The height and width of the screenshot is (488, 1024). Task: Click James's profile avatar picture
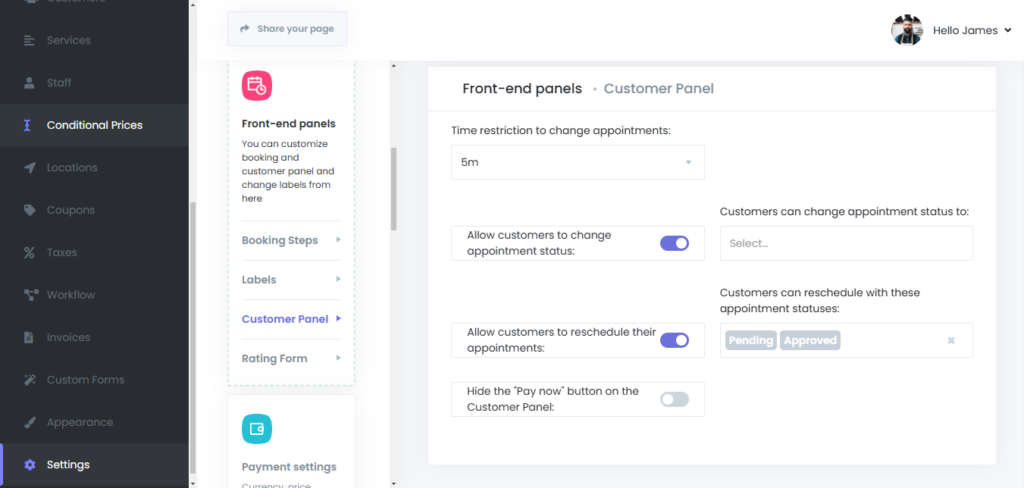907,30
